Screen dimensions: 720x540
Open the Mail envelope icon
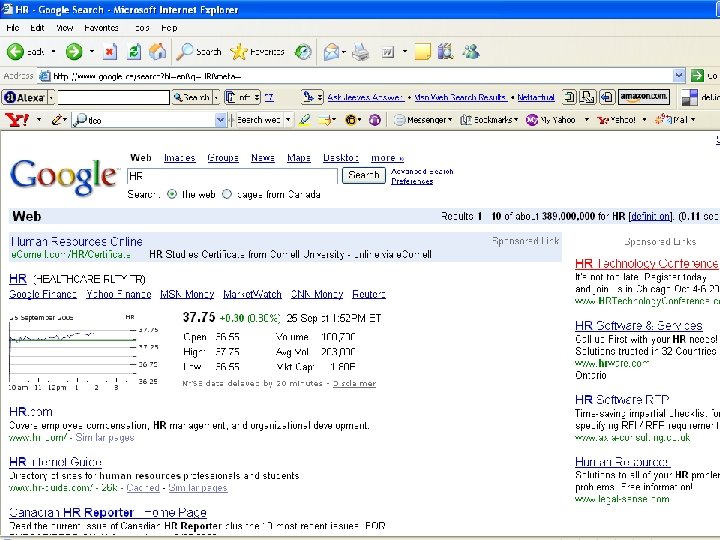click(x=331, y=52)
